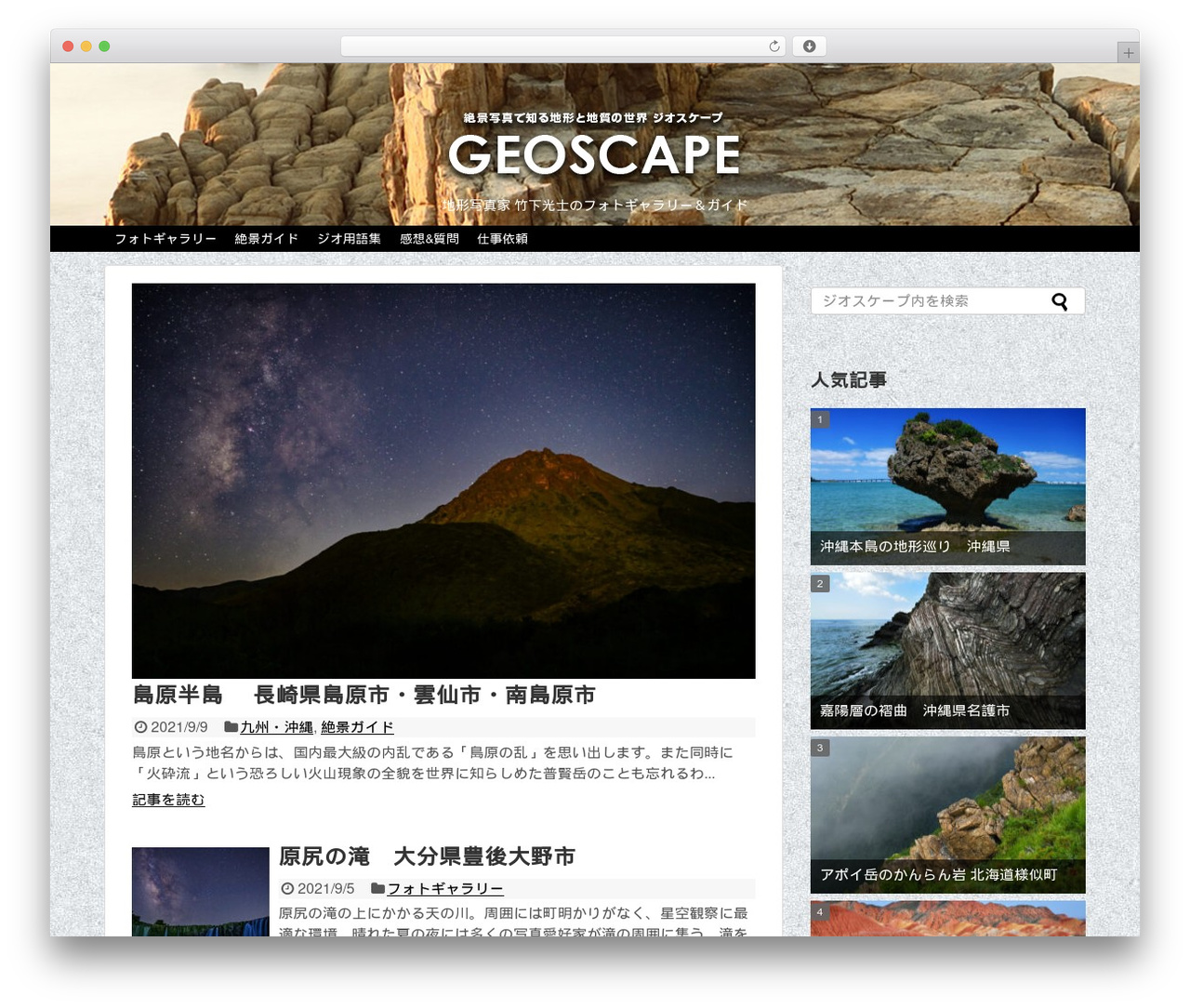Open 絶景ガイド in the navigation menu
The image size is (1190, 1008).
click(267, 239)
